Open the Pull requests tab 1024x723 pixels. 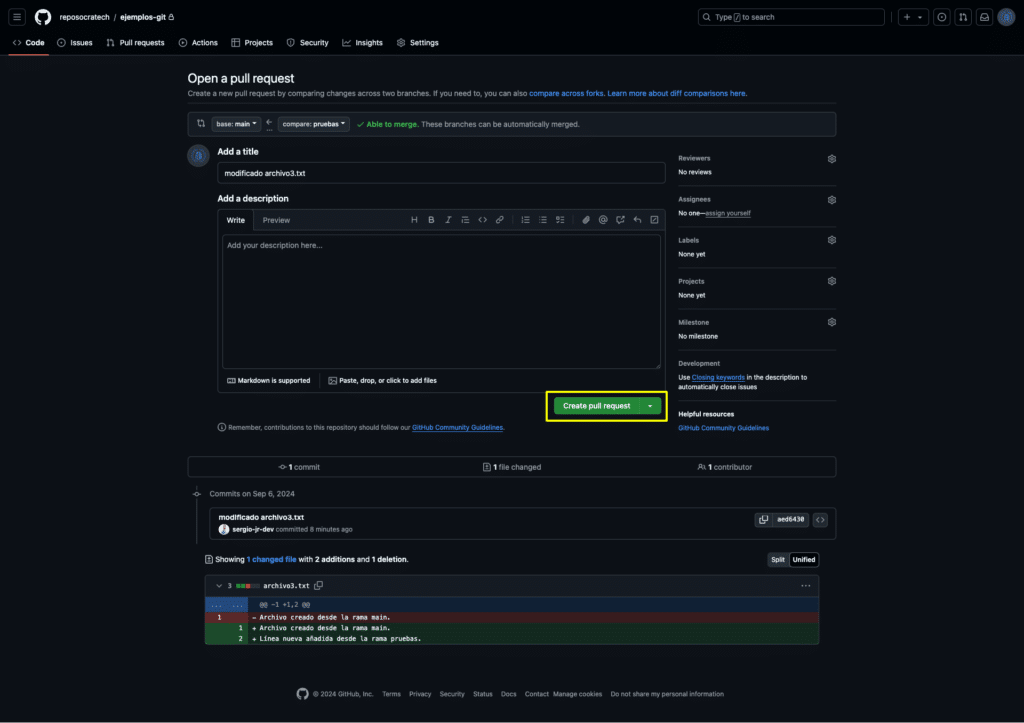[x=135, y=42]
